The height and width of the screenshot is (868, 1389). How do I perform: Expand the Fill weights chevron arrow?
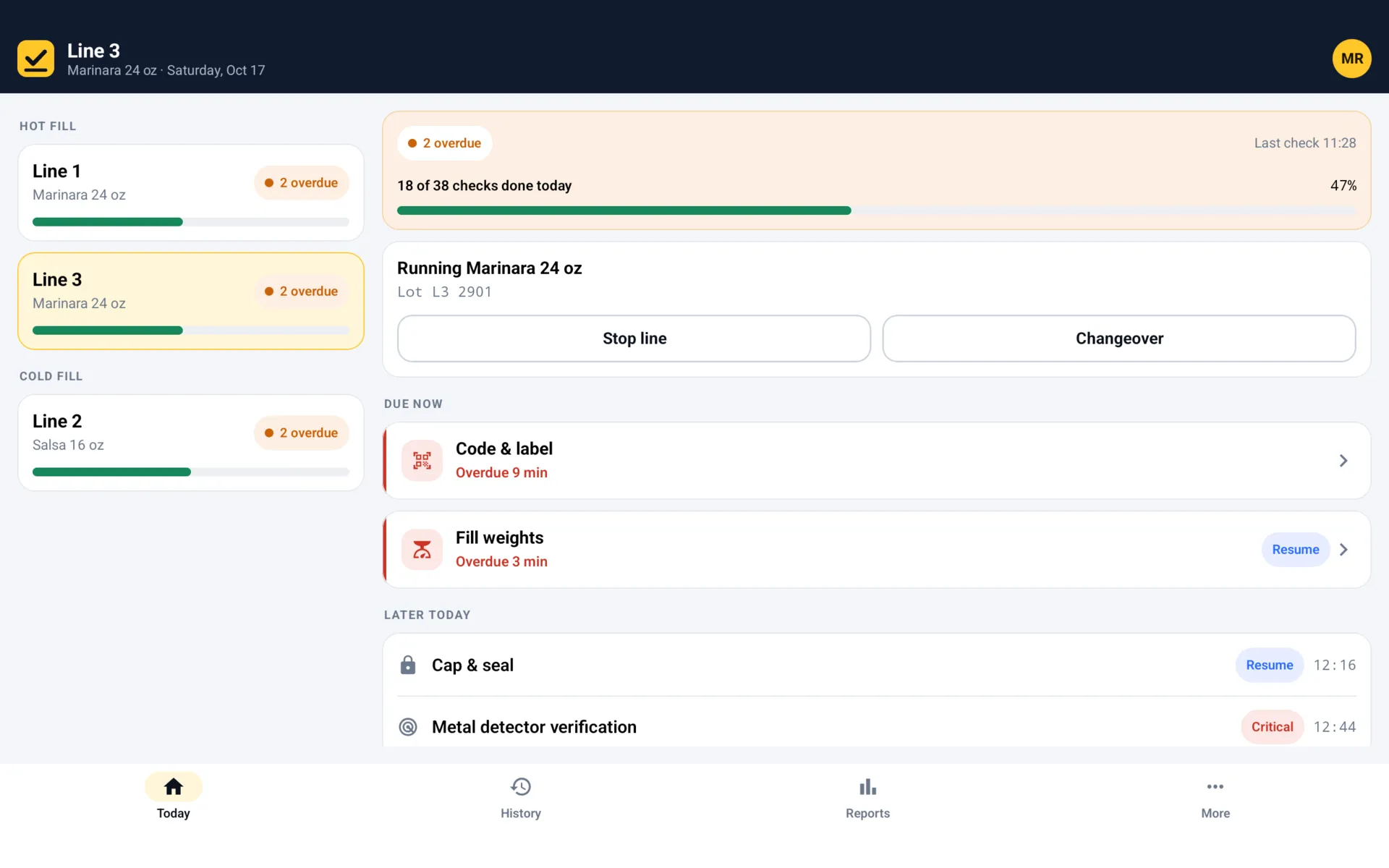tap(1343, 550)
